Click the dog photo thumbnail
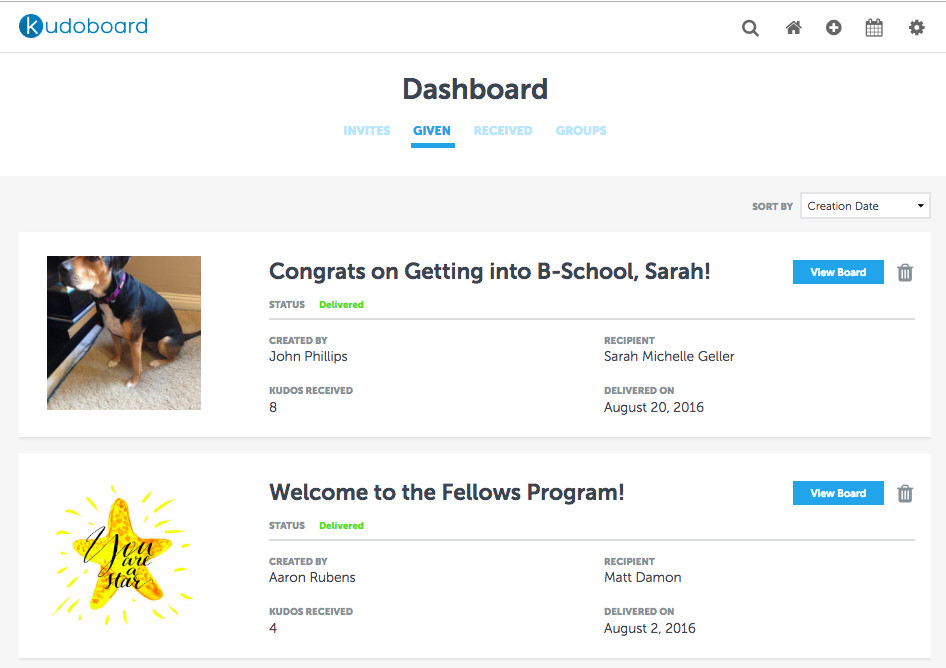The image size is (946, 668). pos(124,333)
